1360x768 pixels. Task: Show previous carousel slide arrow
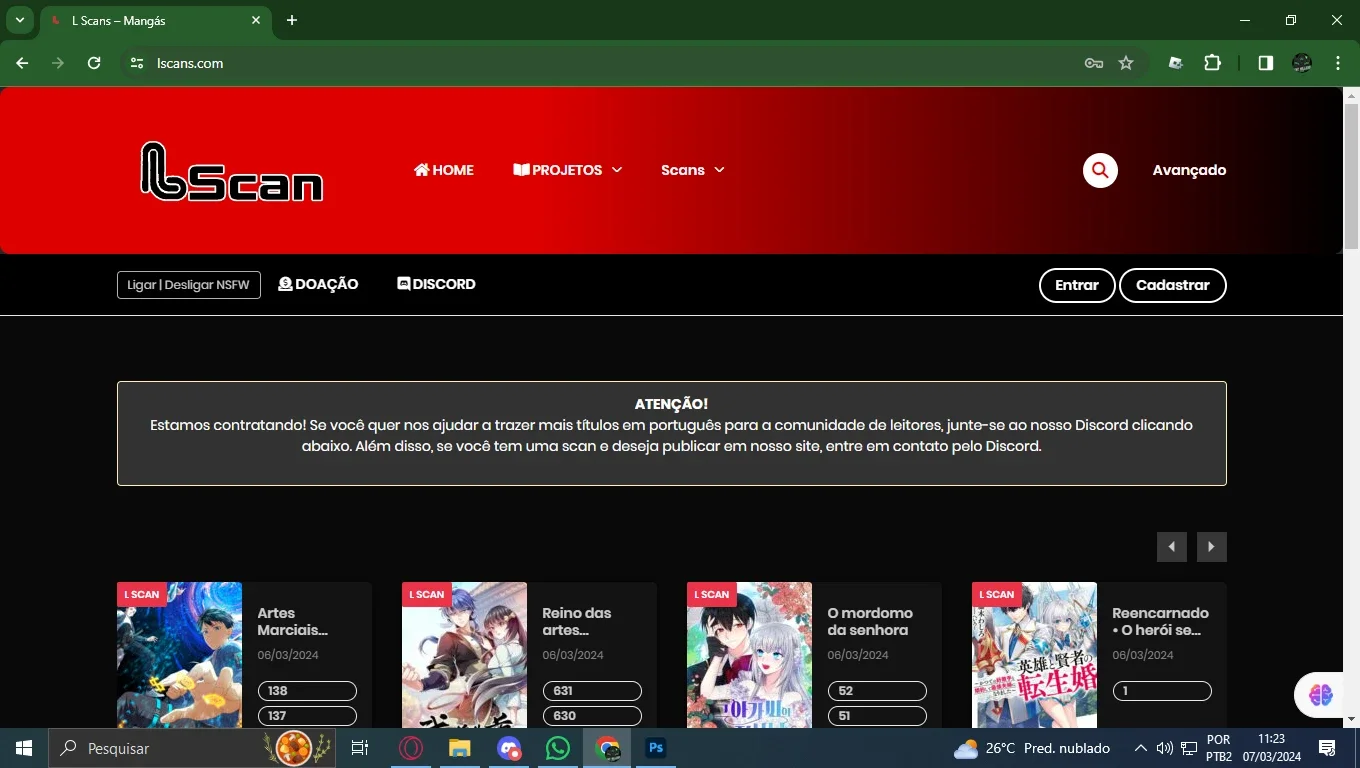click(x=1172, y=547)
